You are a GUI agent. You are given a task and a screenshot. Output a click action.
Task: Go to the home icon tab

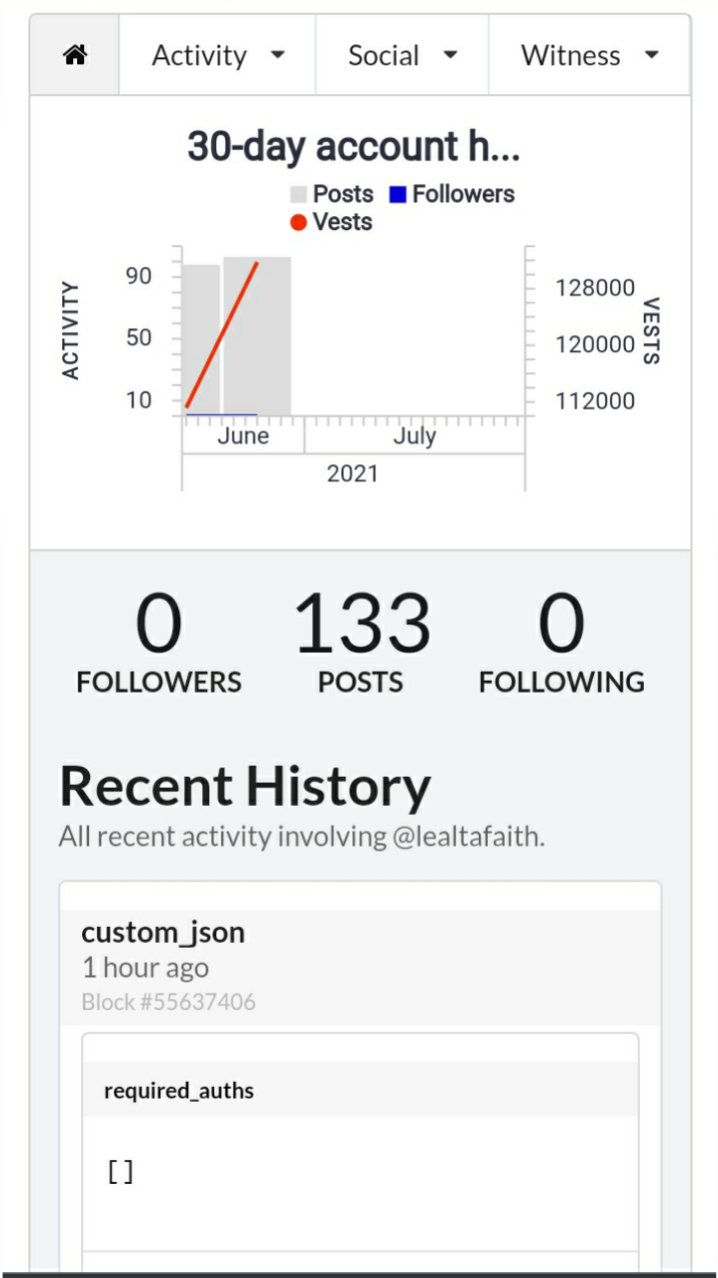75,56
